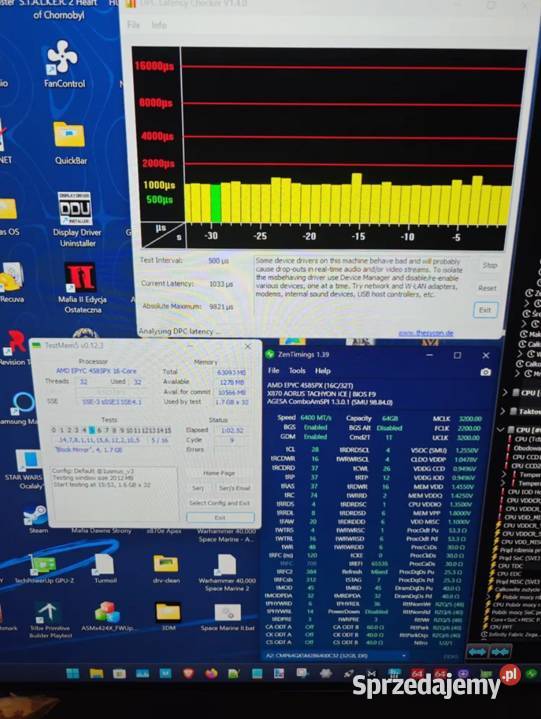Close the TestMem5 window
Viewport: 541px width, 719px height.
coord(248,346)
